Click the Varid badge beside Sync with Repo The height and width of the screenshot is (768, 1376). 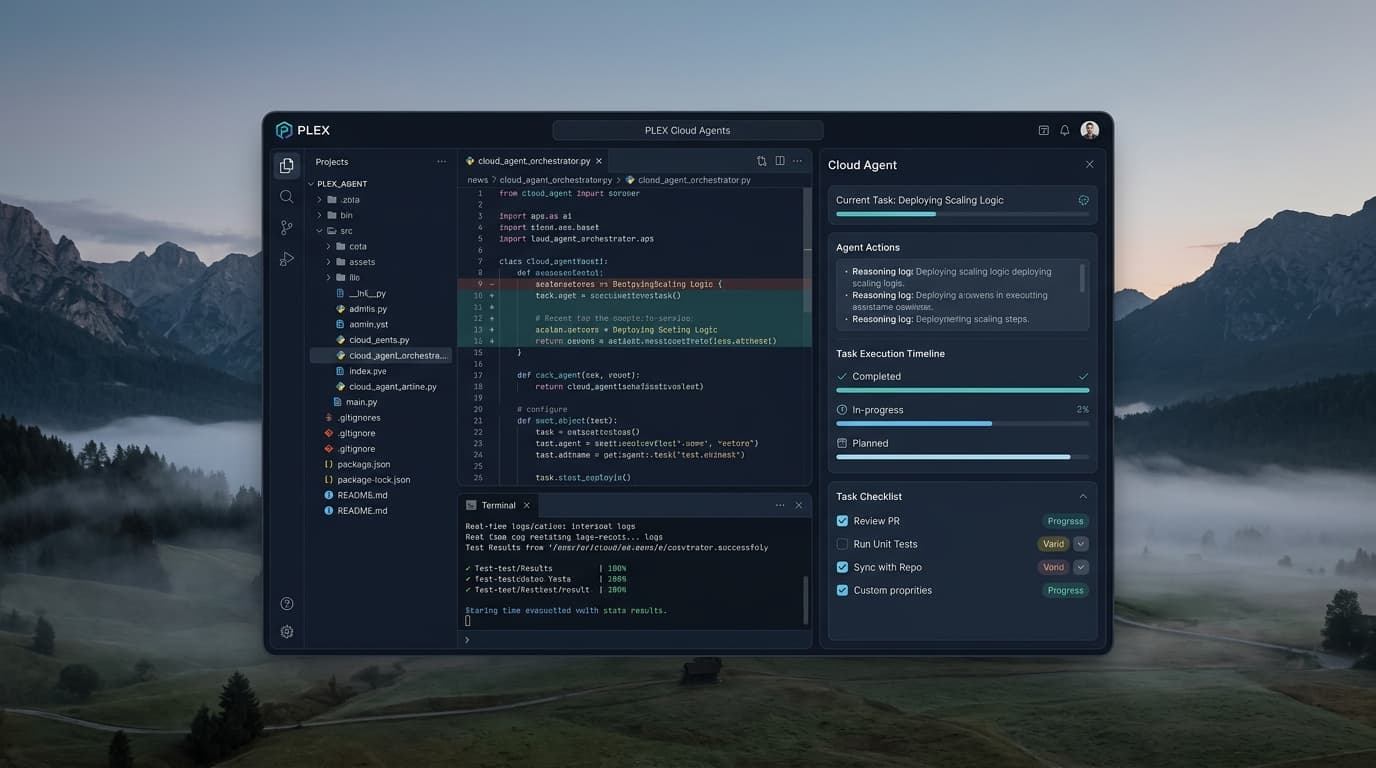[x=1053, y=567]
